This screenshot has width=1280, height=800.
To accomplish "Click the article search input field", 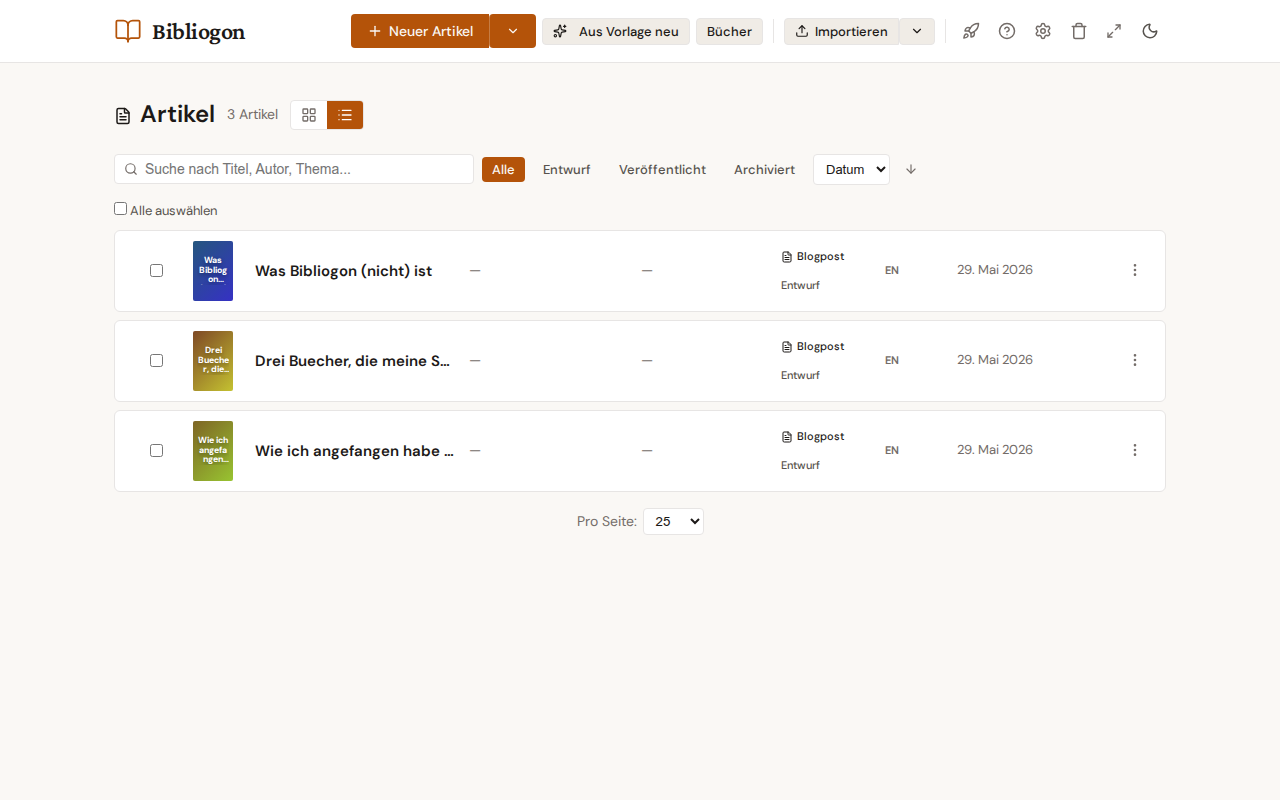I will pos(294,169).
